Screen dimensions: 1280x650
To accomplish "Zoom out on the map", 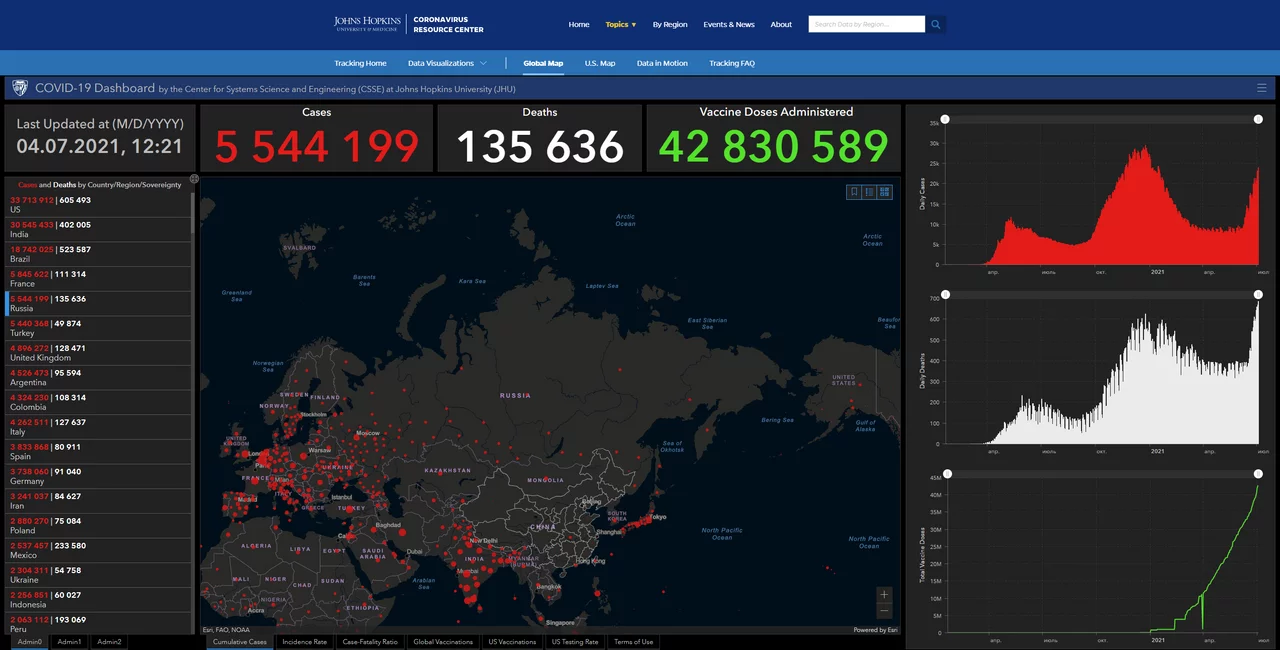I will click(884, 610).
